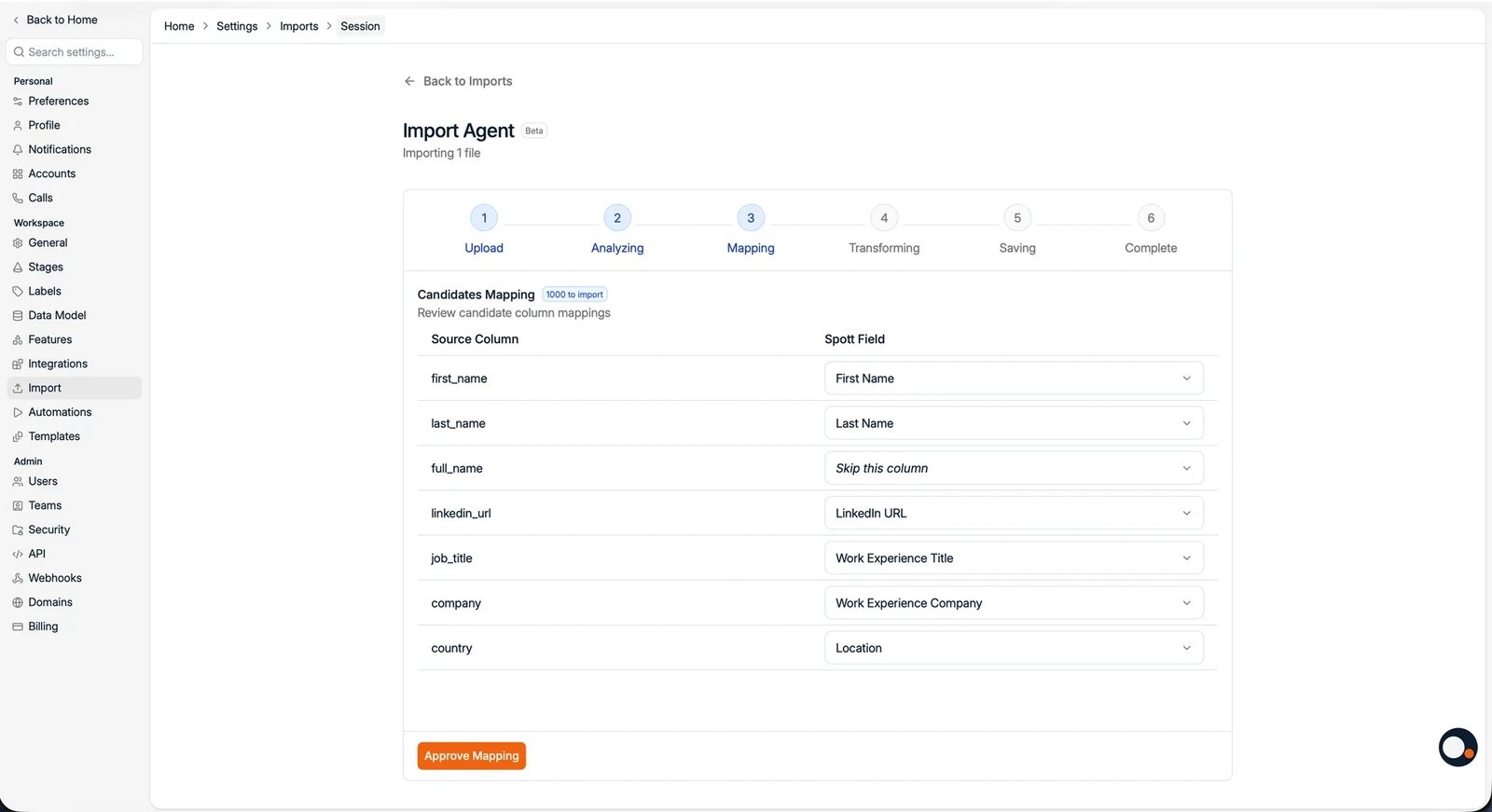Image resolution: width=1492 pixels, height=812 pixels.
Task: Select step 6 Complete
Action: [1151, 229]
